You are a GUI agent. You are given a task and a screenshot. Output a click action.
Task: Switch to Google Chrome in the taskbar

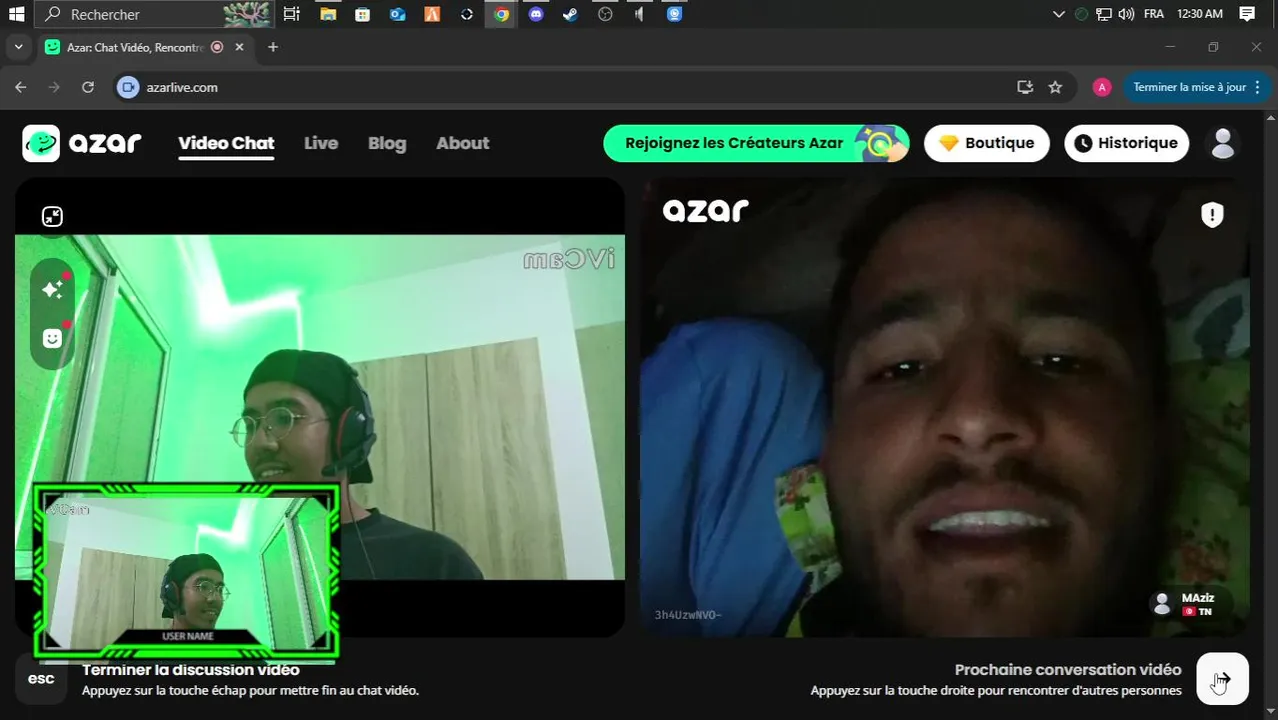click(501, 14)
